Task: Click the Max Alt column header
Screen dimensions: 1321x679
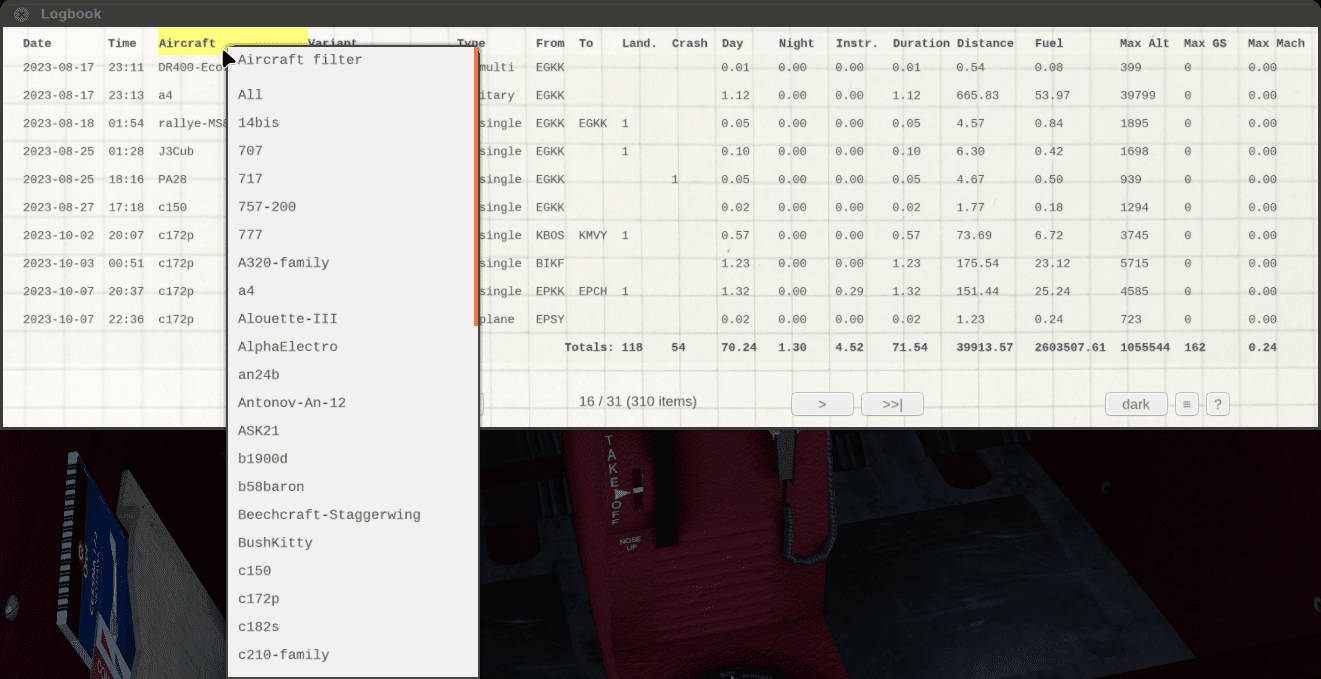Action: pyautogui.click(x=1145, y=43)
